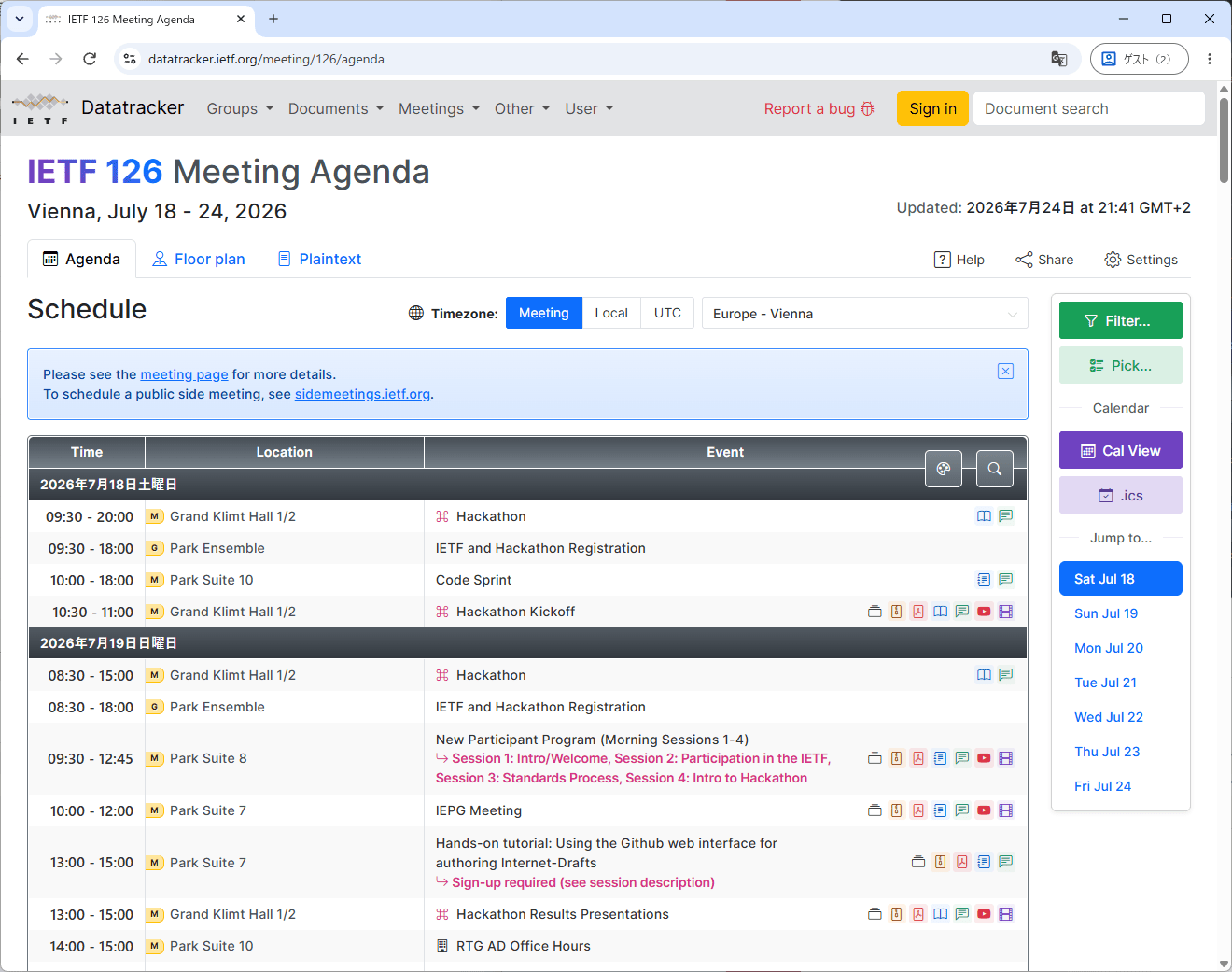Click the page vertical scrollbar thumb
The width and height of the screenshot is (1232, 972).
pos(1224,138)
